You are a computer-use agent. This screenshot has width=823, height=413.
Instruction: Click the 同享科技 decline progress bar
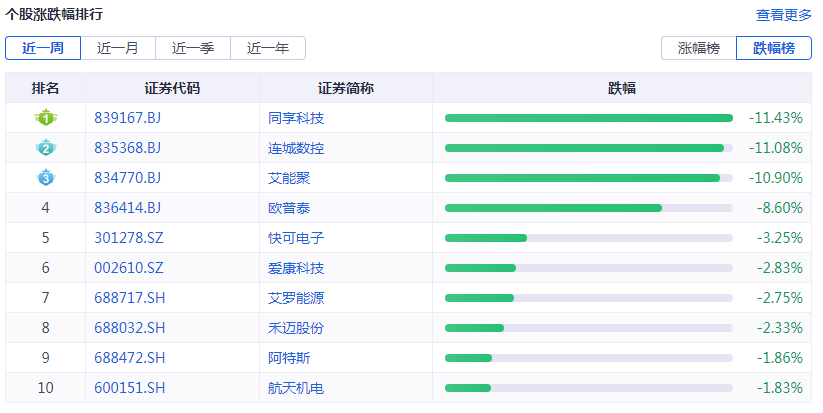[x=588, y=118]
